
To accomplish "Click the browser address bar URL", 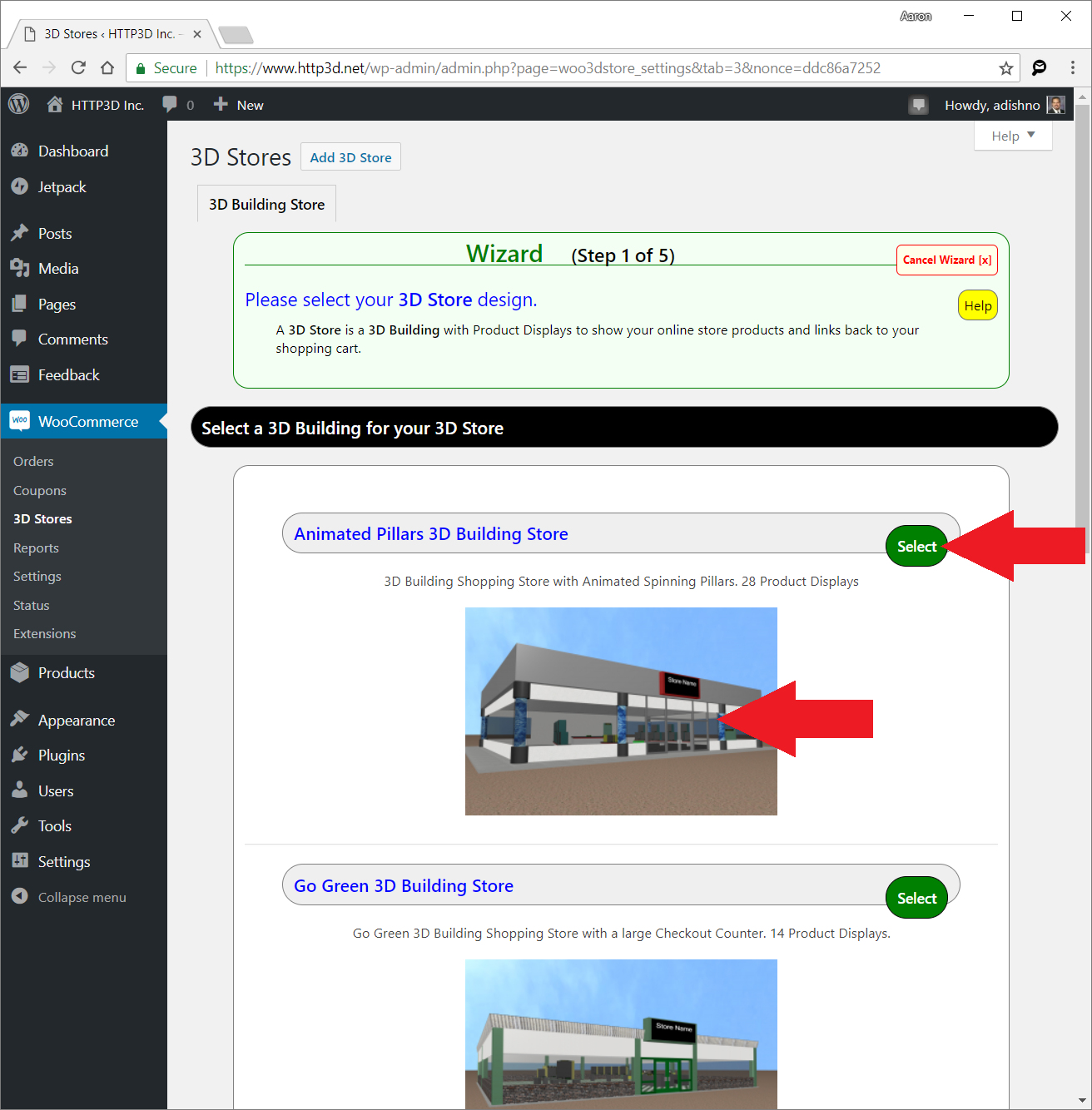I will 547,68.
